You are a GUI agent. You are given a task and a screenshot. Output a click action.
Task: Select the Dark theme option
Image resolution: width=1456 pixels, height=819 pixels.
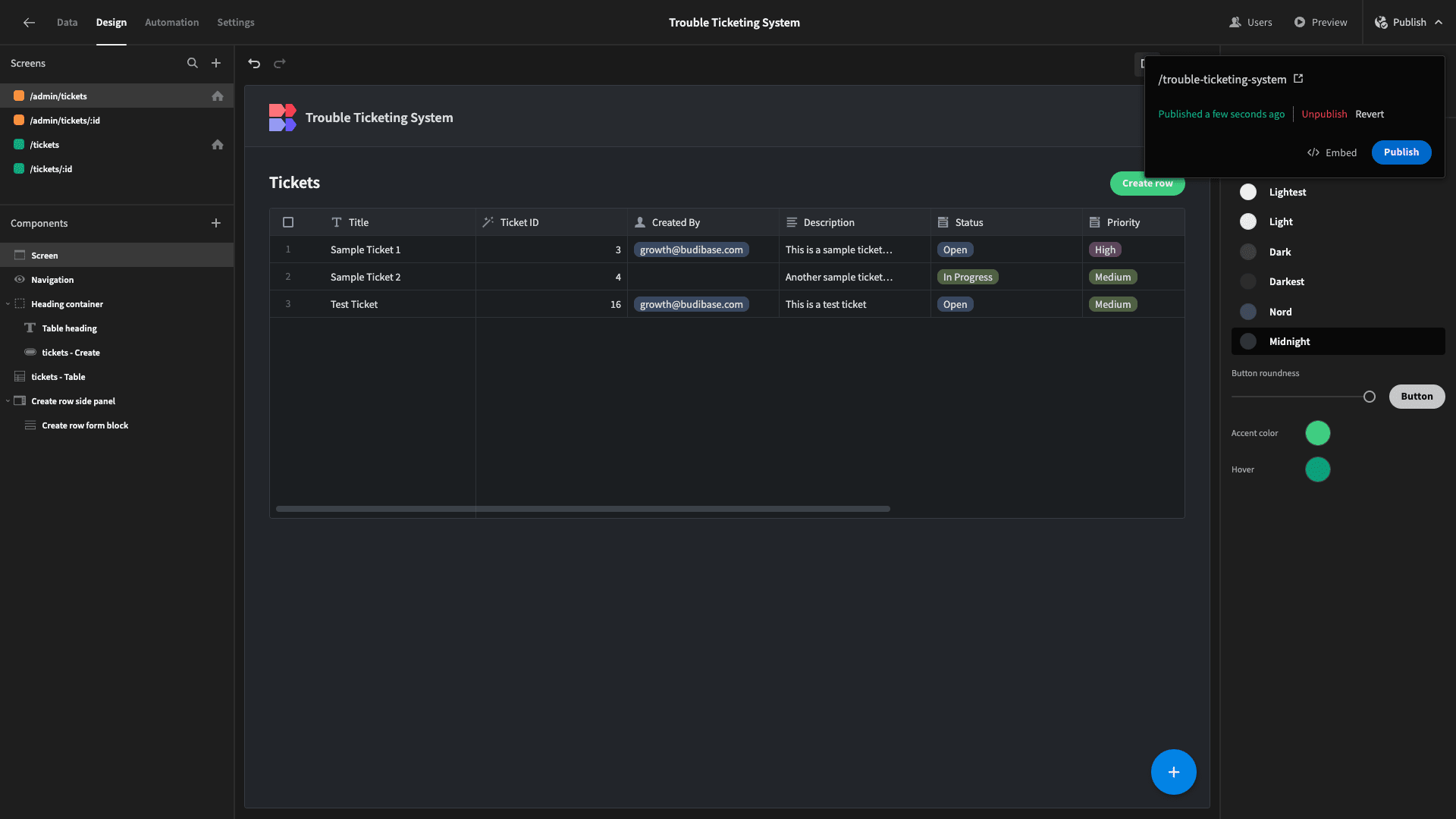(x=1338, y=253)
